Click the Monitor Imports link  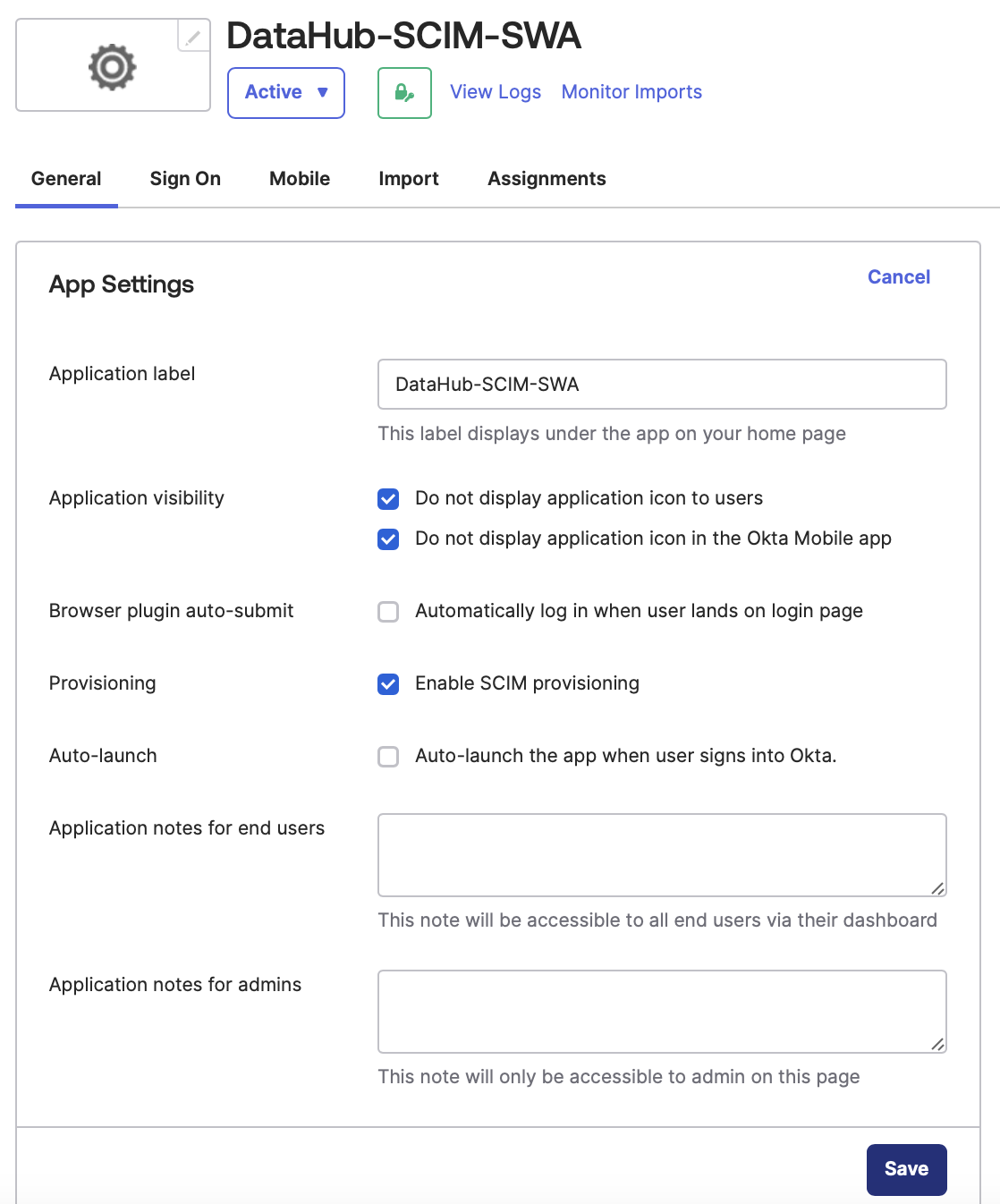pyautogui.click(x=631, y=92)
